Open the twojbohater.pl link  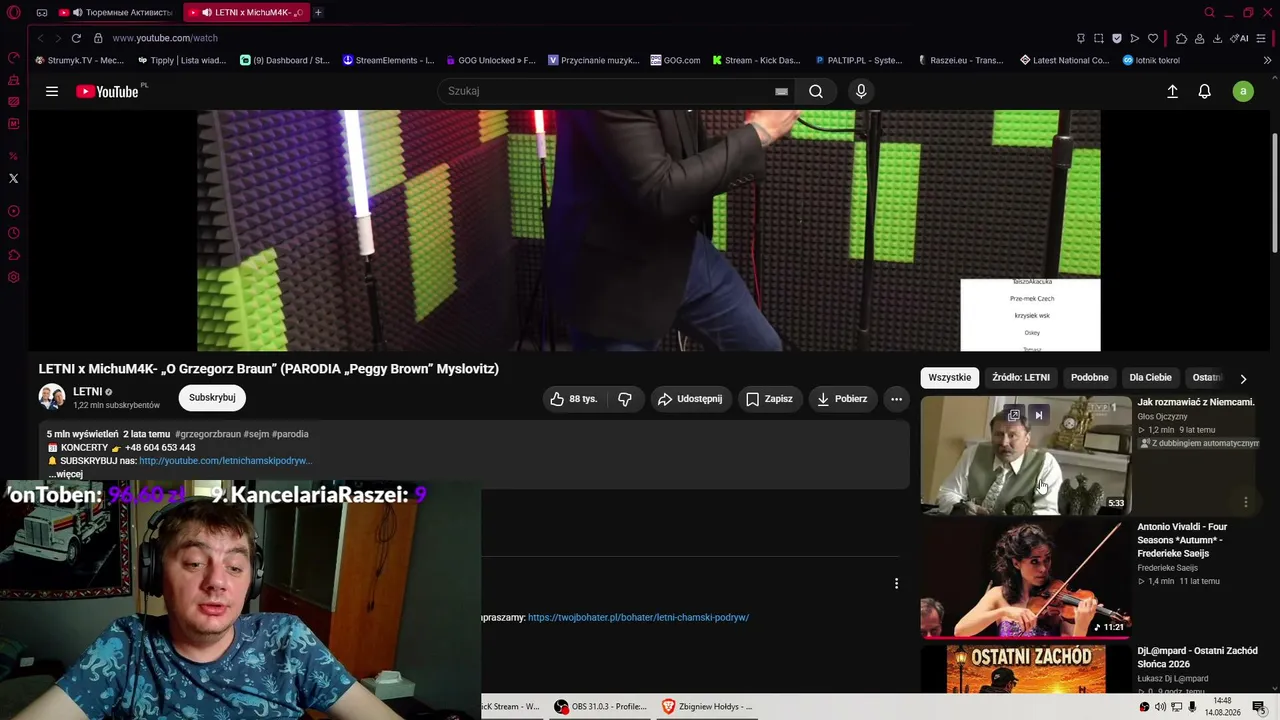638,618
